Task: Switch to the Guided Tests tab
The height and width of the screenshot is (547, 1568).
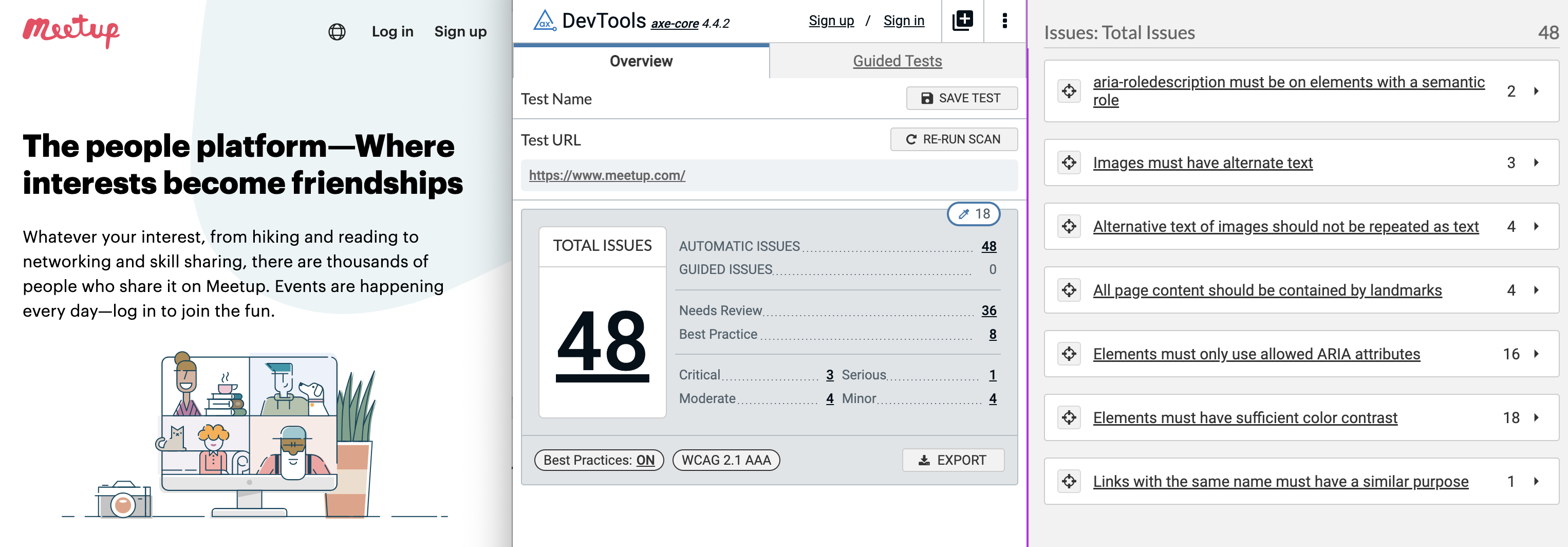Action: click(897, 61)
